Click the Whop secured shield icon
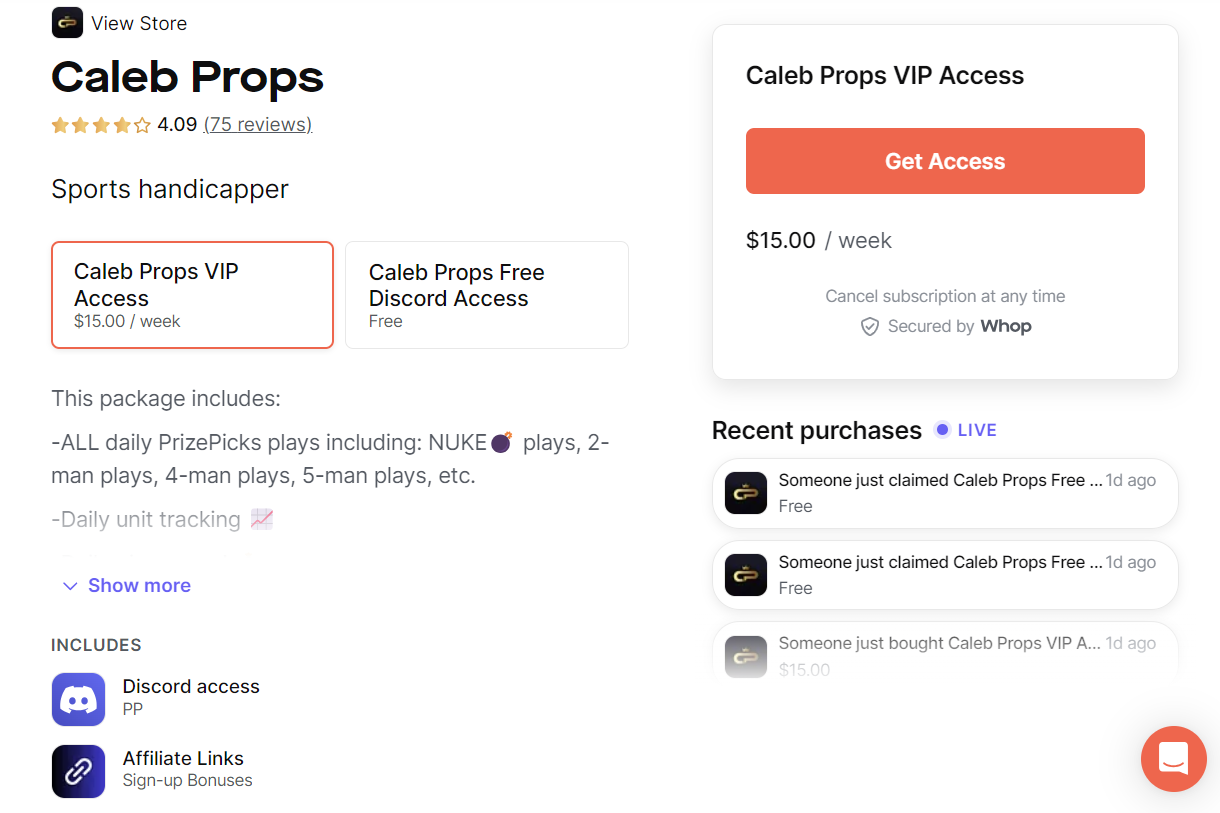This screenshot has height=813, width=1220. coord(870,326)
